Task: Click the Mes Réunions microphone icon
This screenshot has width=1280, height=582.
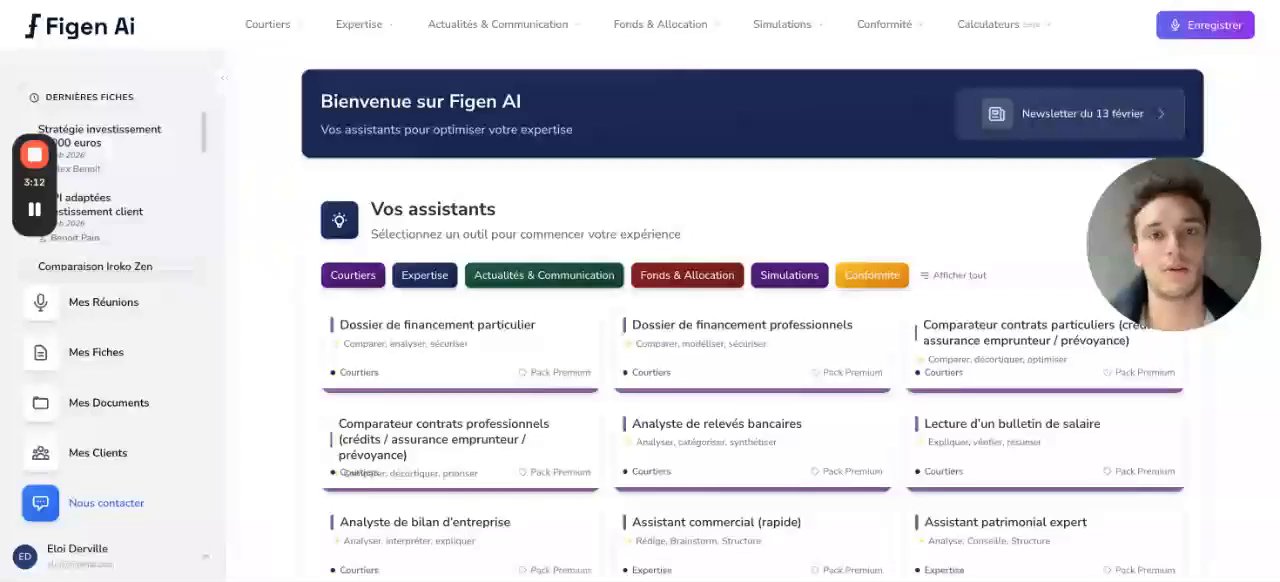Action: coord(41,302)
